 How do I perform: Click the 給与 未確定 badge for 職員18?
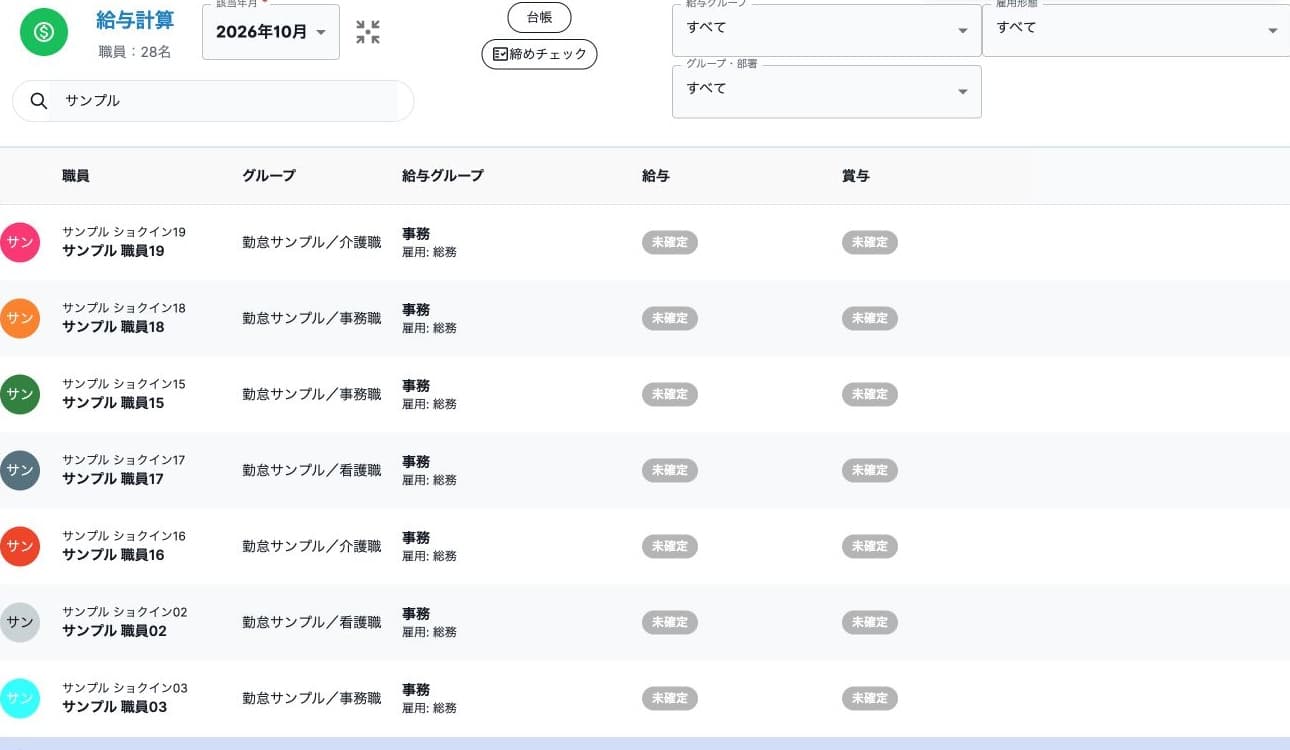pyautogui.click(x=670, y=318)
